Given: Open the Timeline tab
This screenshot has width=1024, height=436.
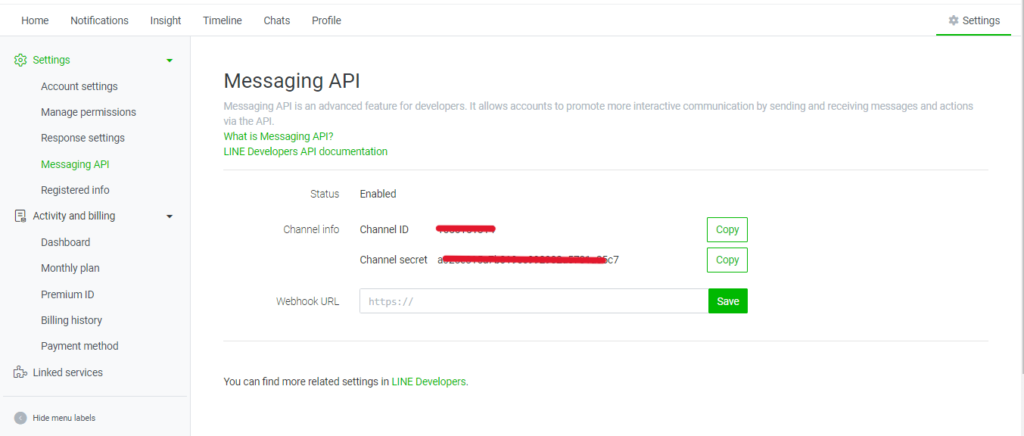Looking at the screenshot, I should click(222, 20).
